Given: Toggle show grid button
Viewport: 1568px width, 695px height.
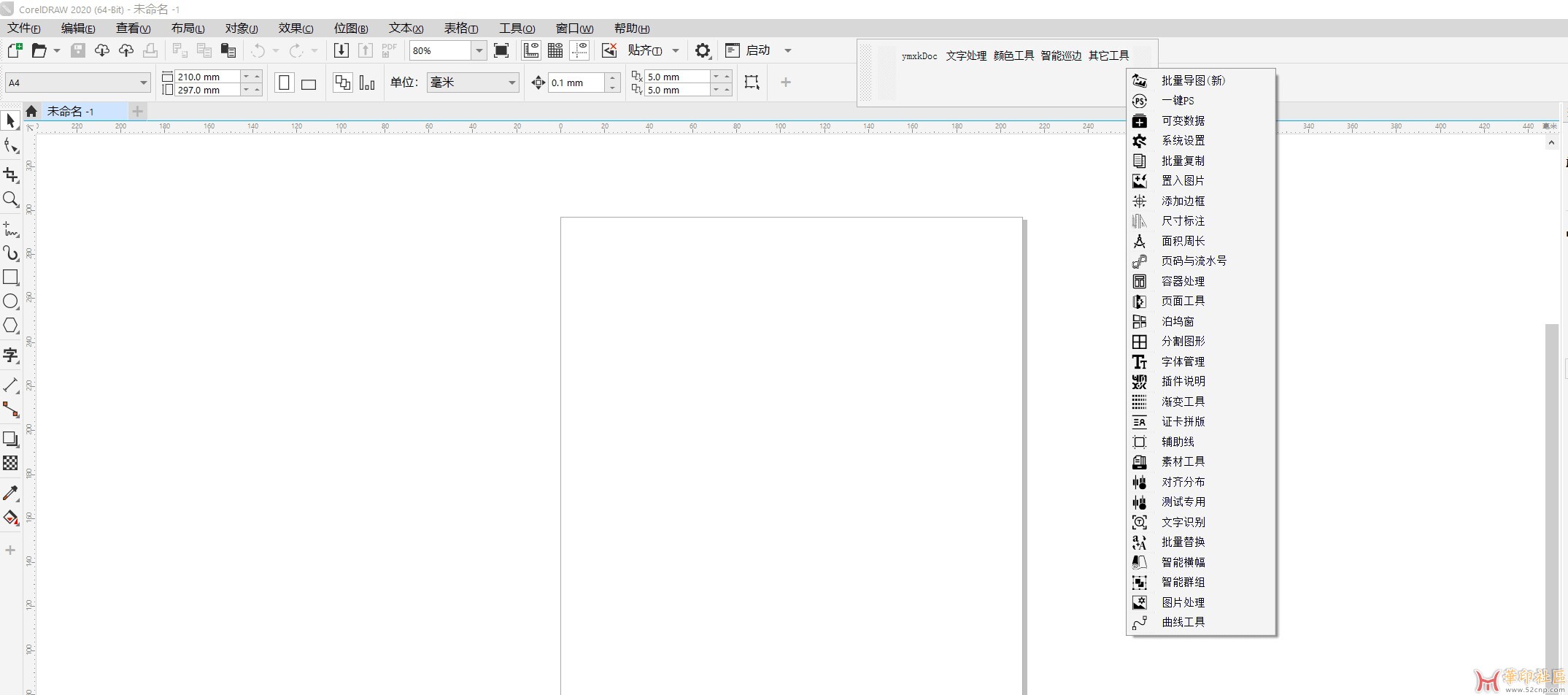Looking at the screenshot, I should [x=555, y=50].
